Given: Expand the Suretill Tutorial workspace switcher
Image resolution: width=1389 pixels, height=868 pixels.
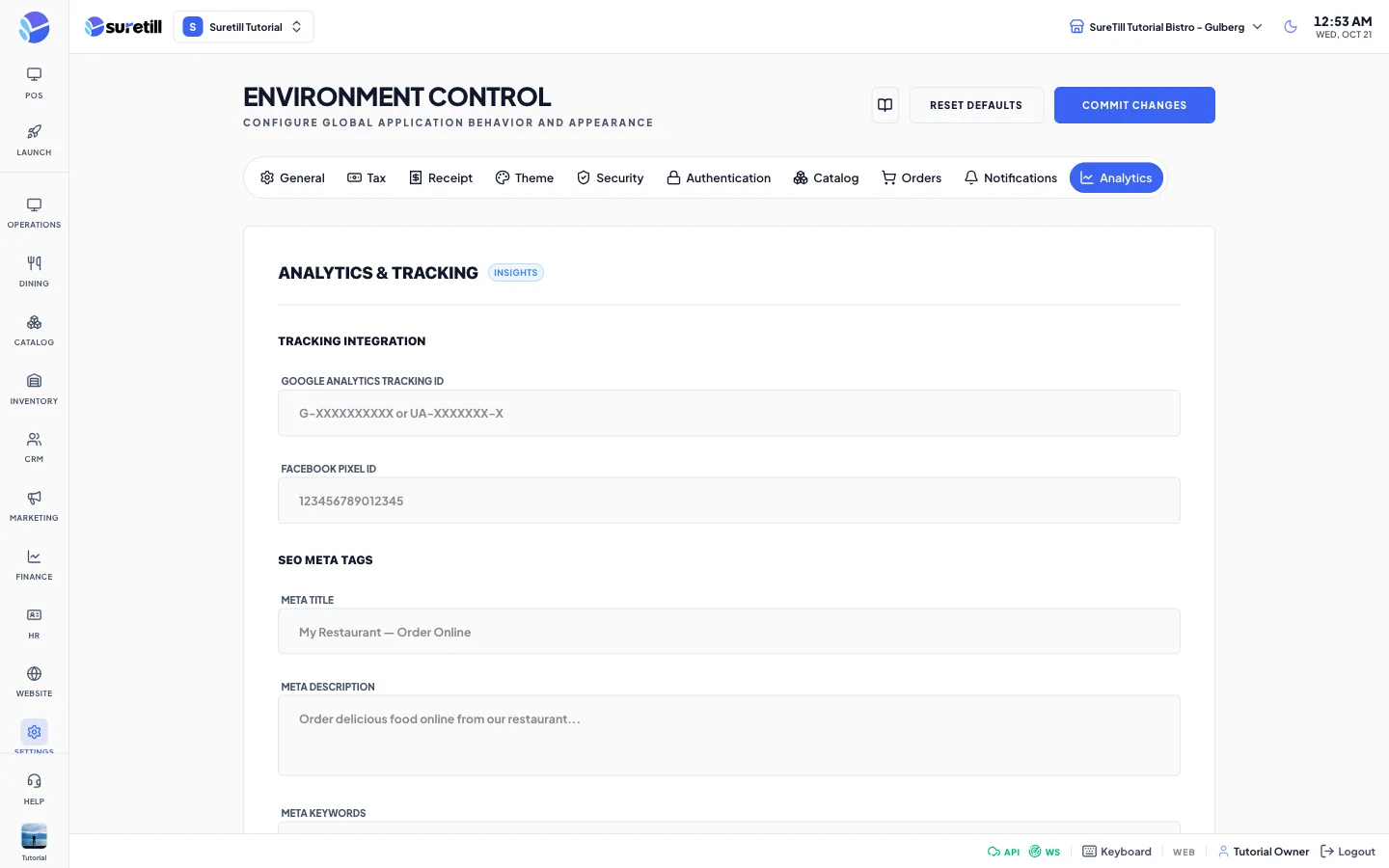Looking at the screenshot, I should [243, 27].
